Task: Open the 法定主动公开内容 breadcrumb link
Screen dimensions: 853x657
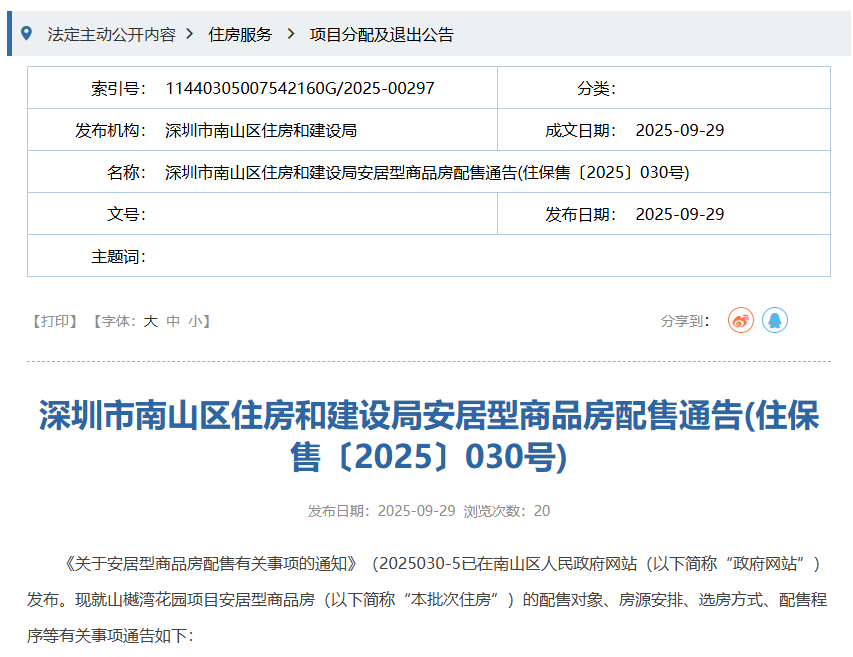Action: coord(111,34)
